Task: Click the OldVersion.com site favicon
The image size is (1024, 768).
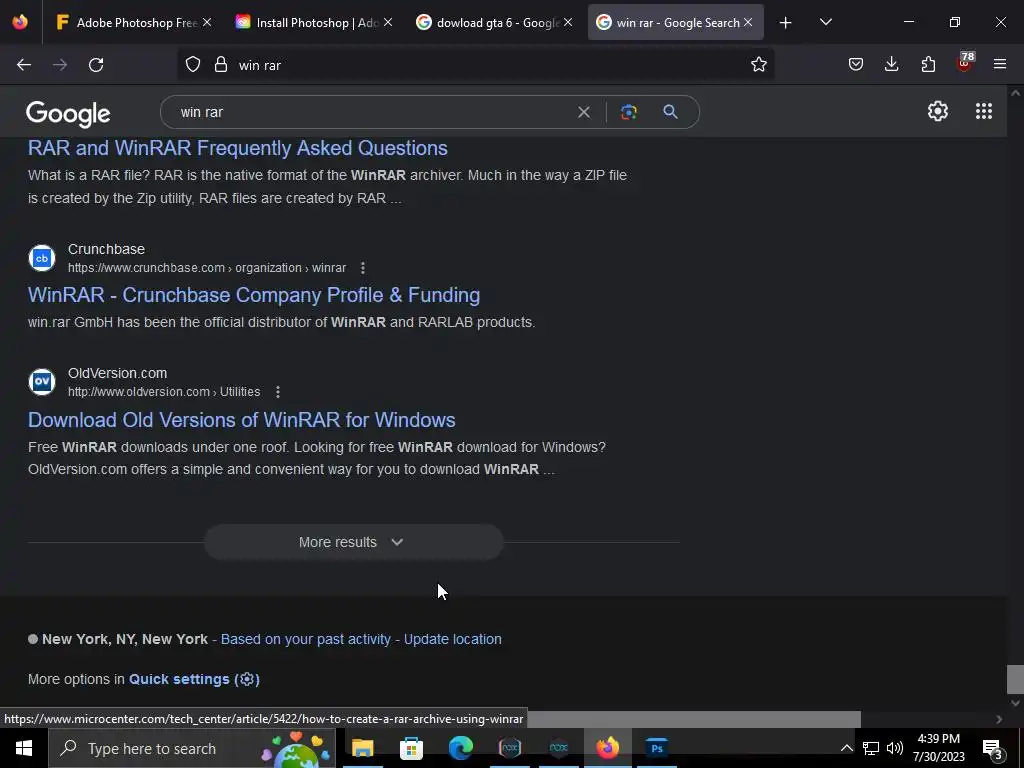Action: [42, 382]
